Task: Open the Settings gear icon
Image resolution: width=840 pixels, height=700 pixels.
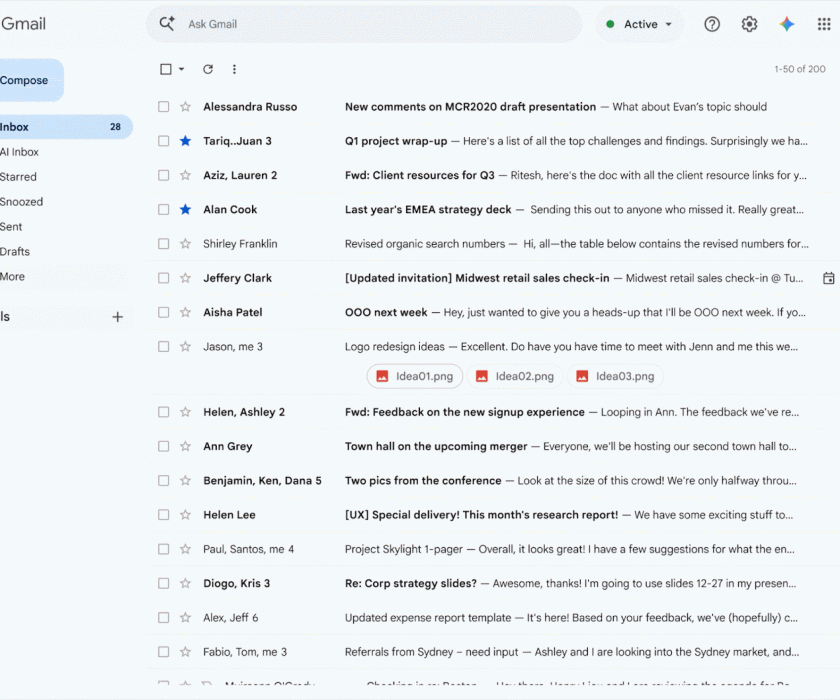Action: click(749, 24)
